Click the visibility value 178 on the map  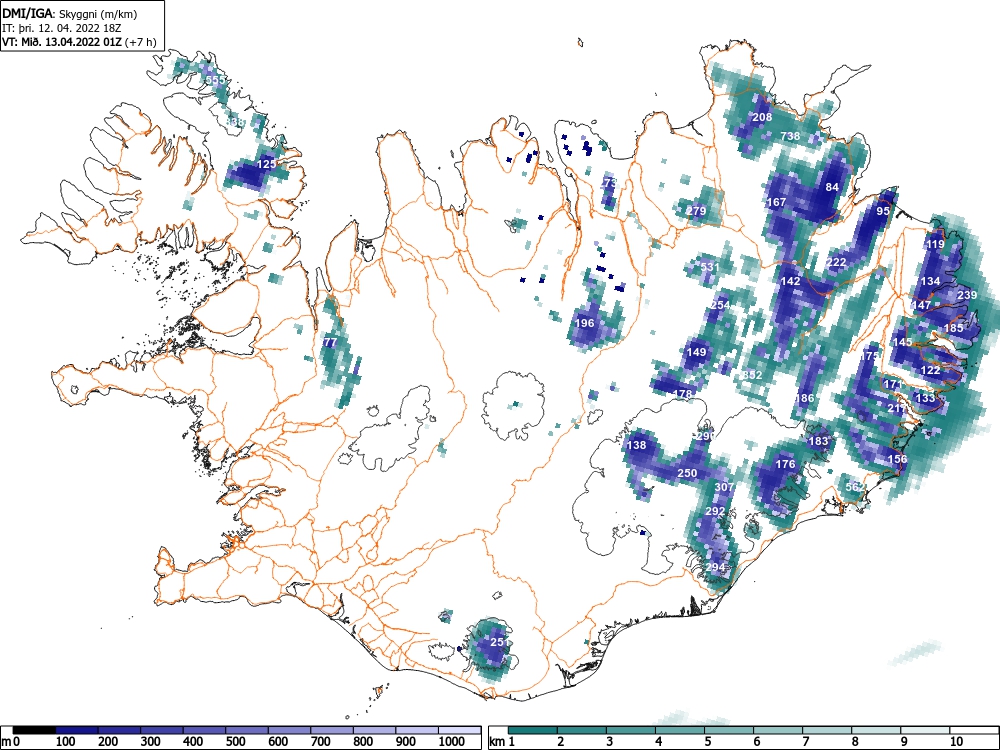pos(682,394)
